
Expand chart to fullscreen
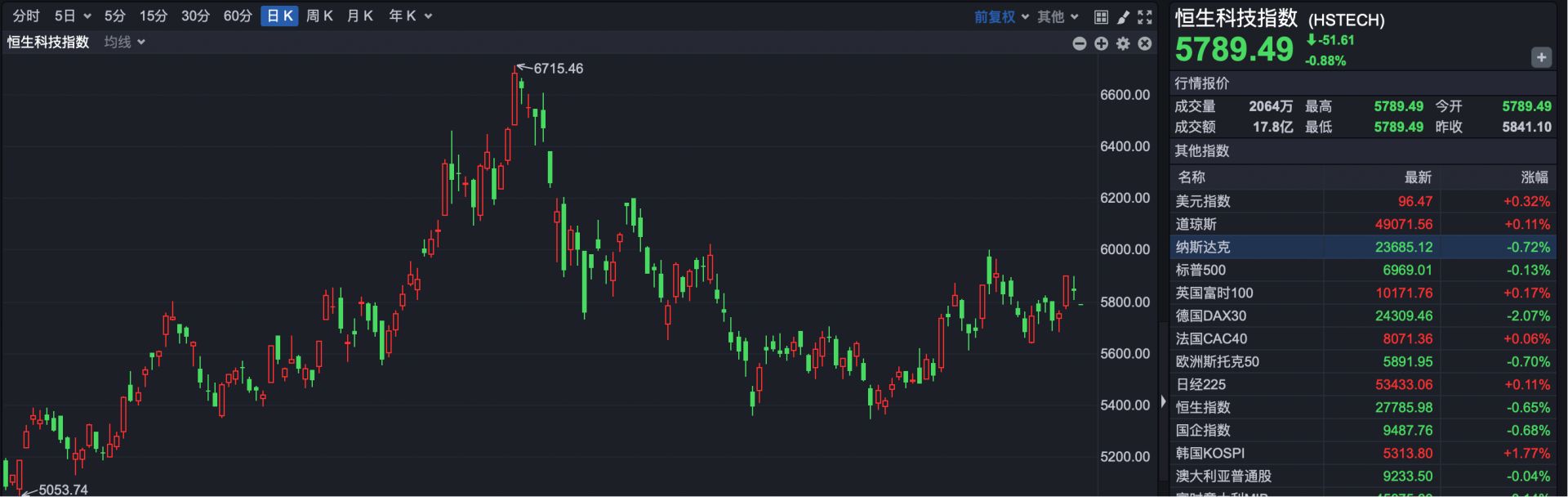(1145, 16)
